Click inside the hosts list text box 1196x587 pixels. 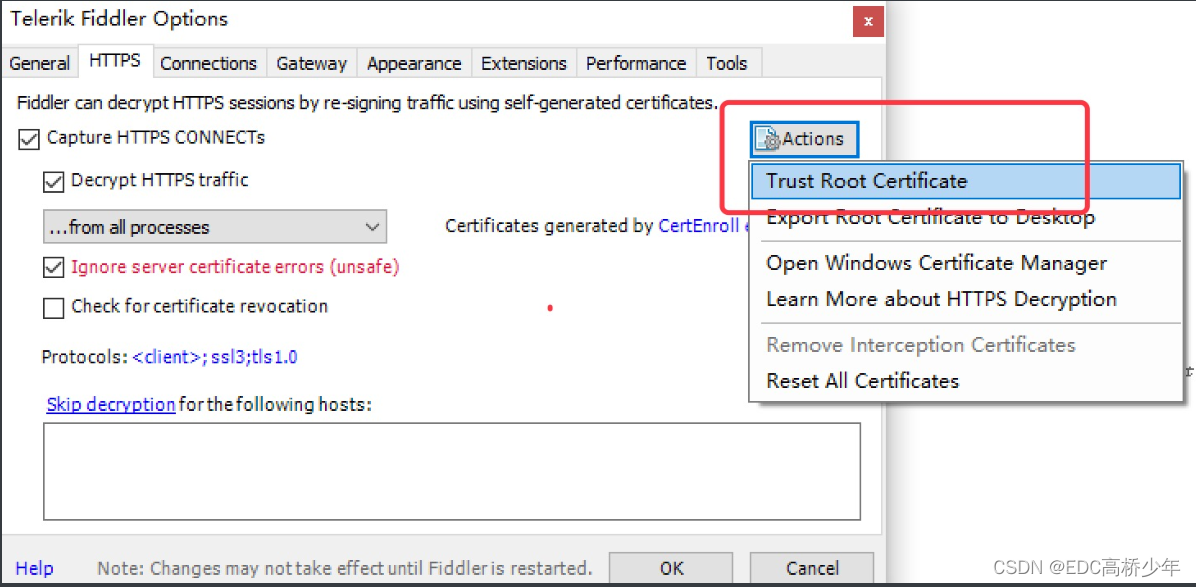click(x=452, y=471)
